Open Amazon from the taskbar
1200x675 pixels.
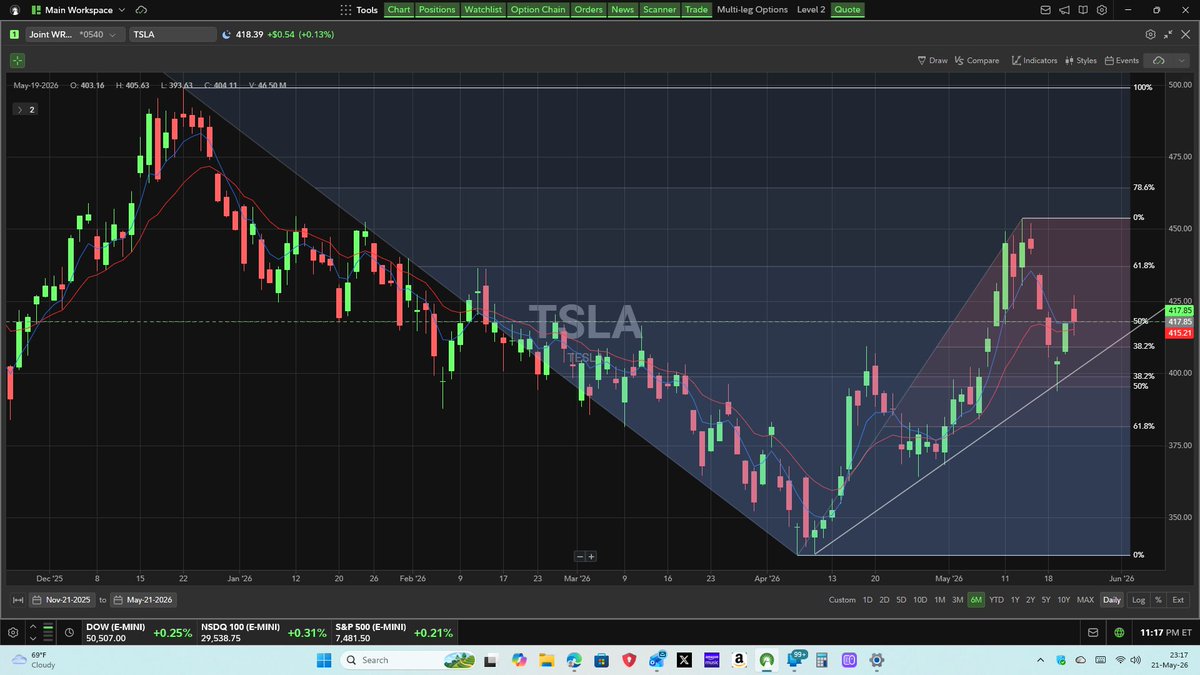click(738, 660)
